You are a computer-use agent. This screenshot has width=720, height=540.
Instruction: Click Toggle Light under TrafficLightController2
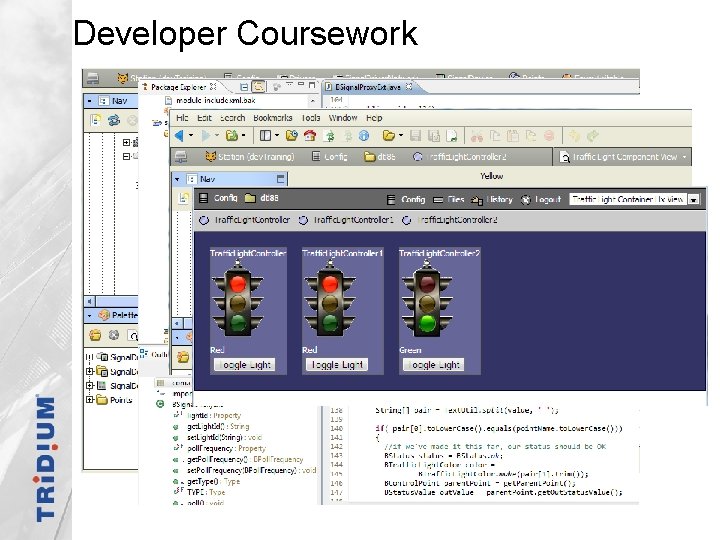pos(433,365)
